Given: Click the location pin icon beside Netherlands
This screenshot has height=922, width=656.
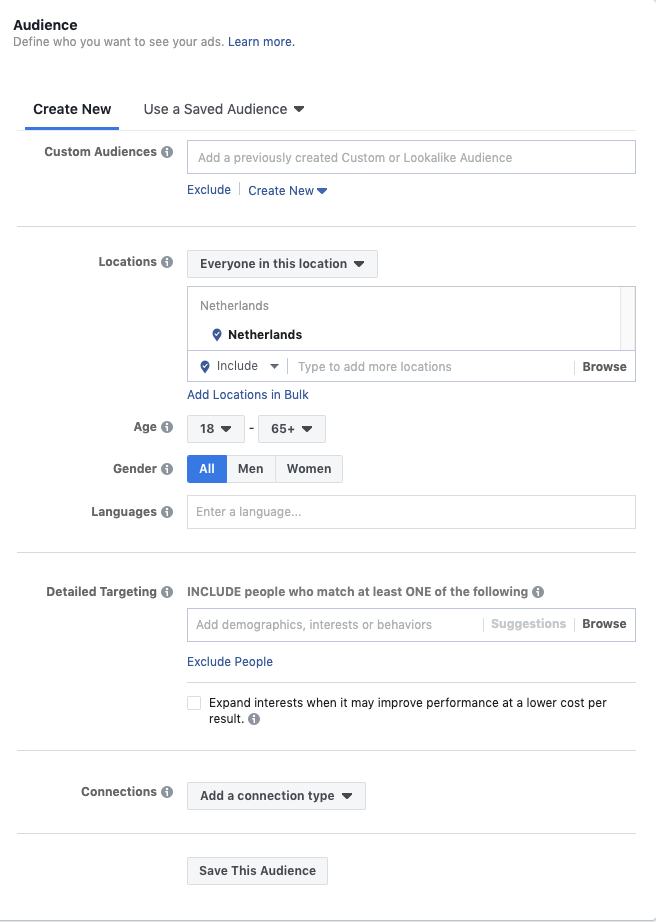Looking at the screenshot, I should (217, 335).
